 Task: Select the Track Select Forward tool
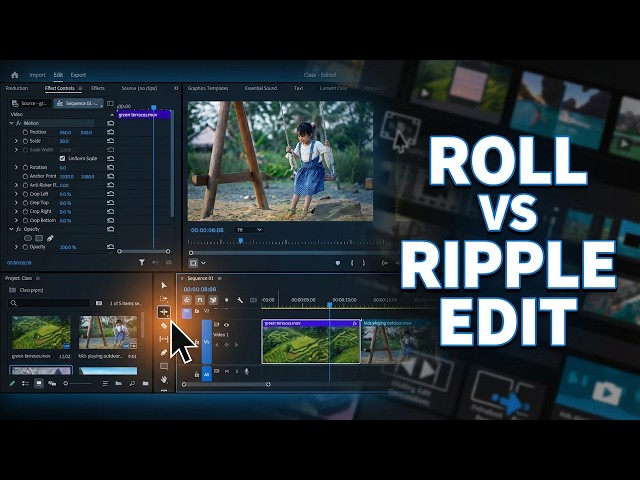(164, 299)
